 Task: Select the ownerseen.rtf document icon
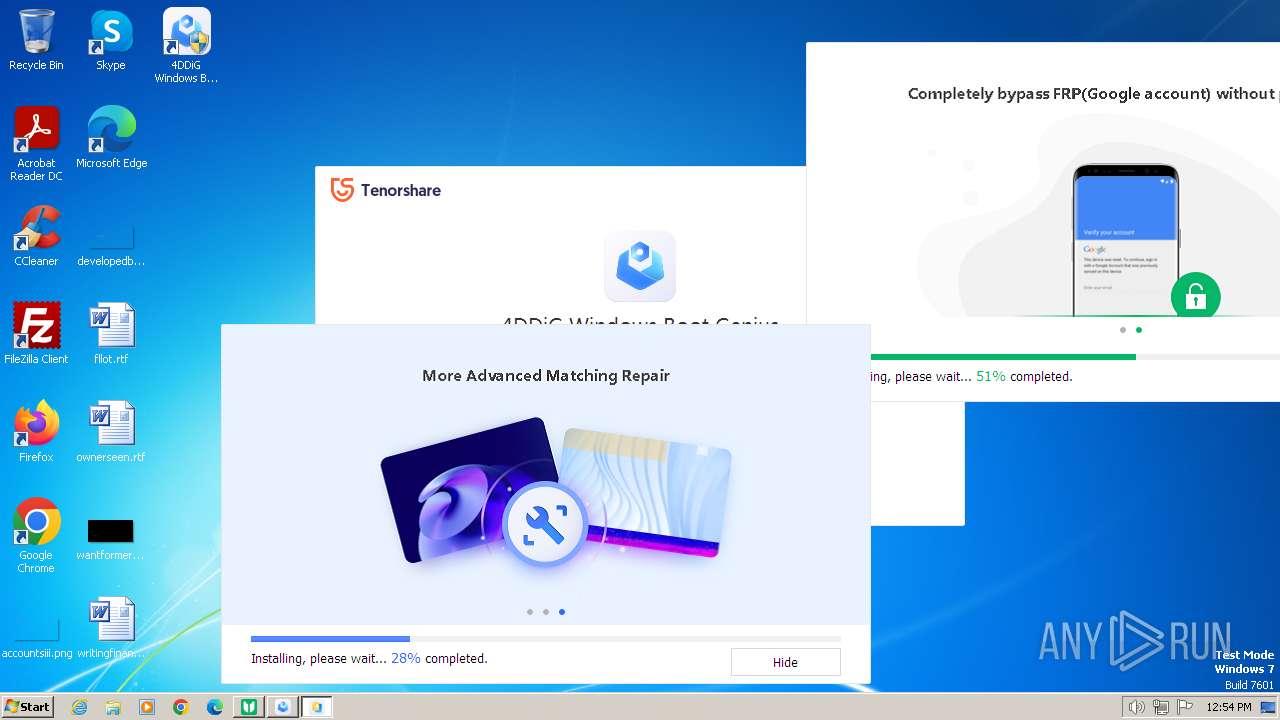111,432
